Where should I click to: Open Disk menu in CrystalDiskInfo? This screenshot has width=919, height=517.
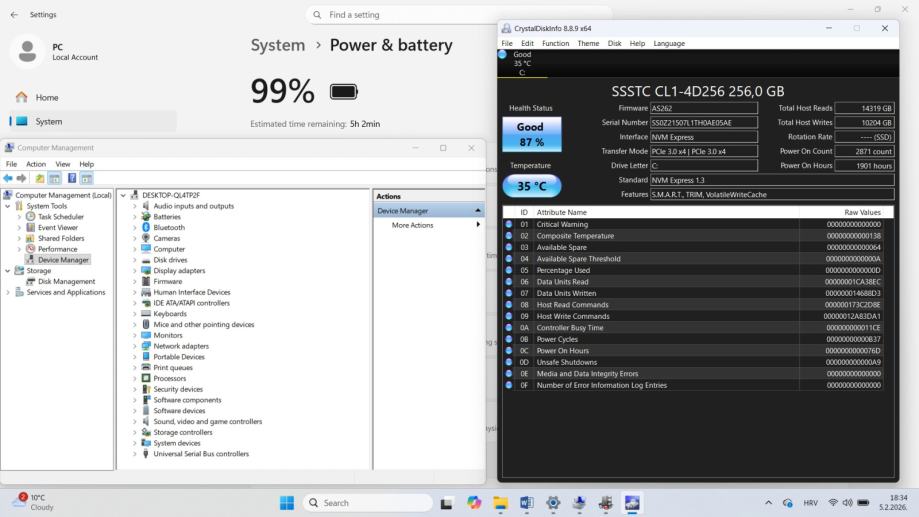point(614,43)
